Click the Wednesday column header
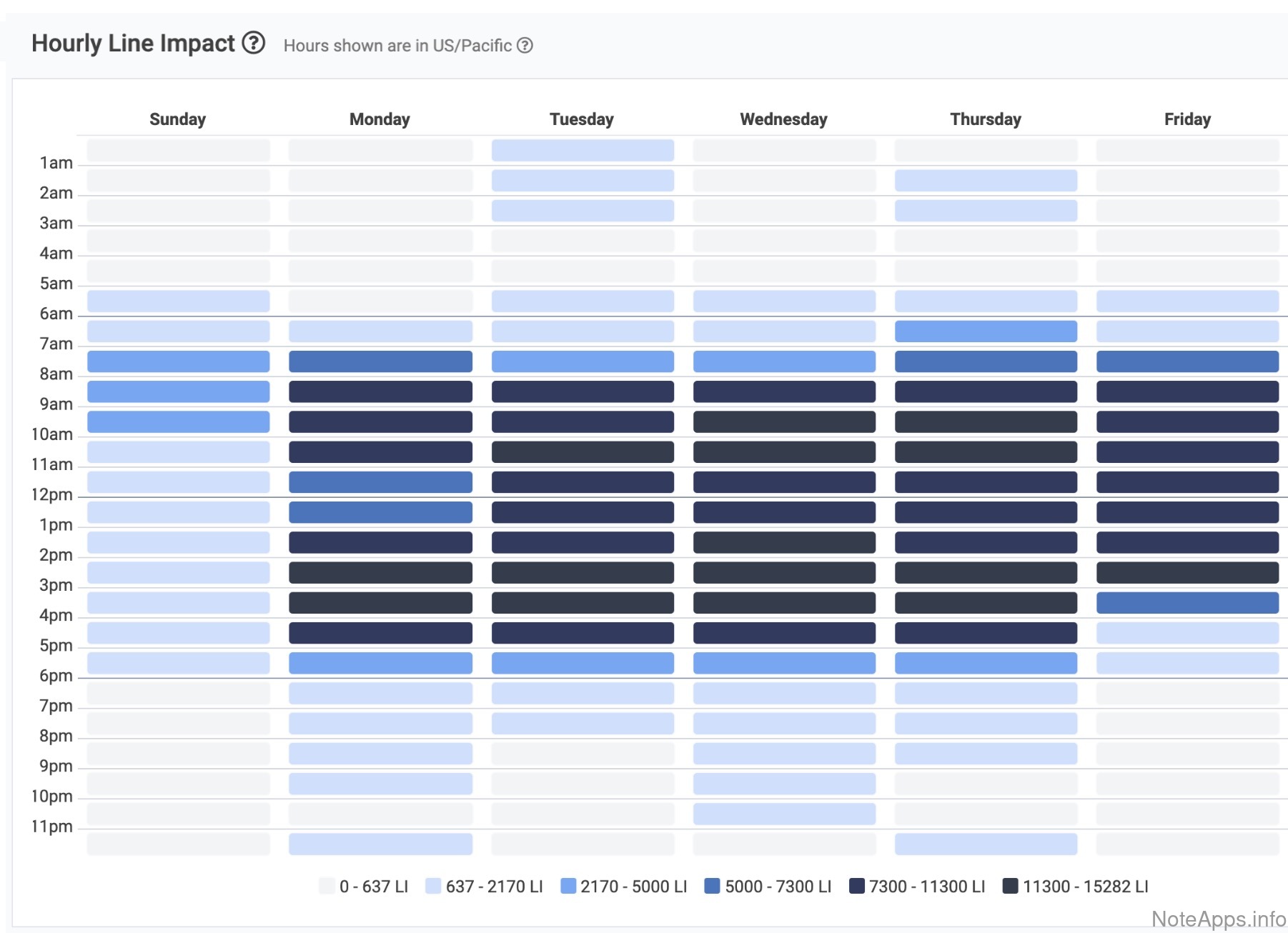 tap(783, 119)
